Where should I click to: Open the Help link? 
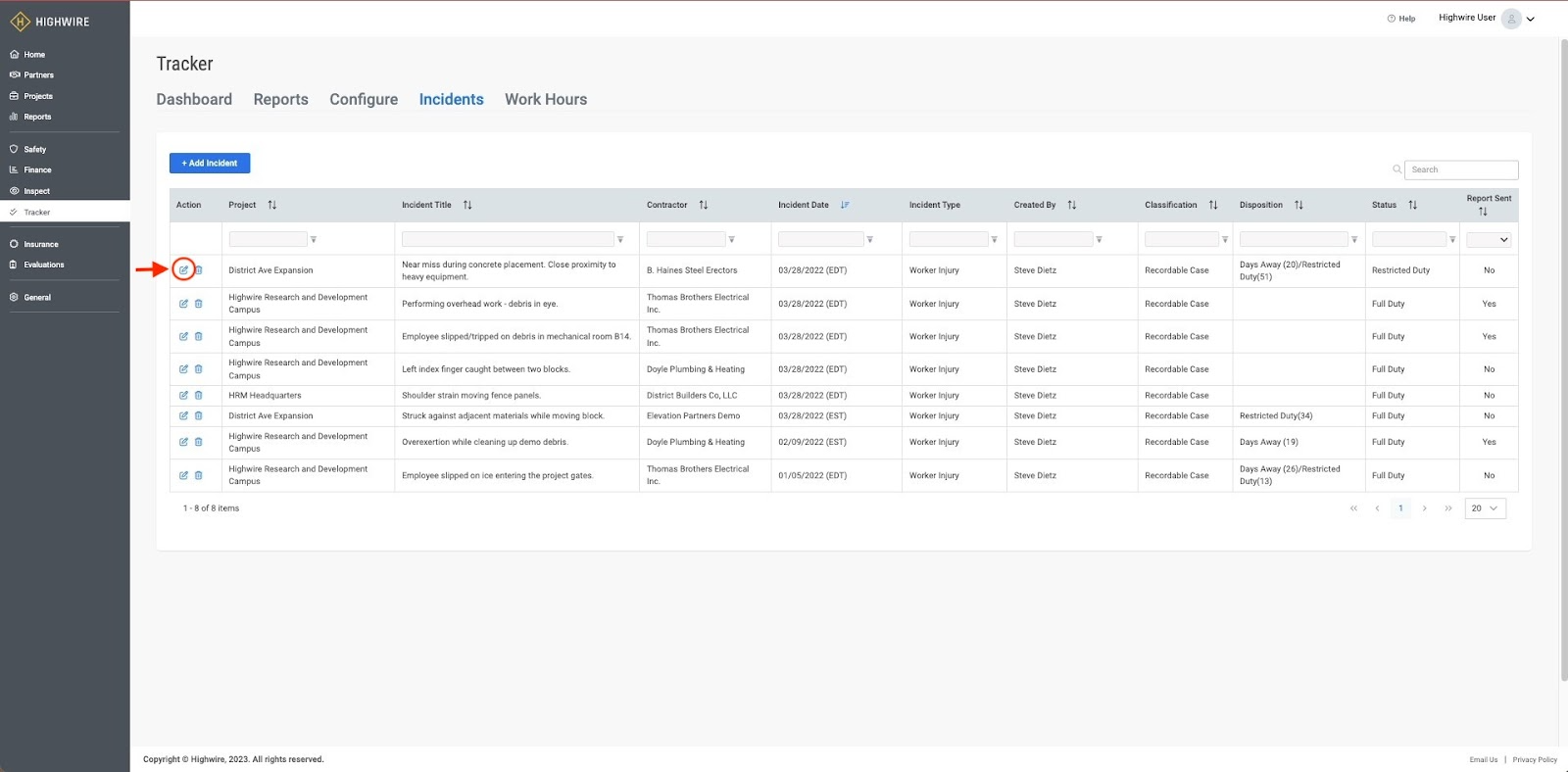[x=1401, y=19]
